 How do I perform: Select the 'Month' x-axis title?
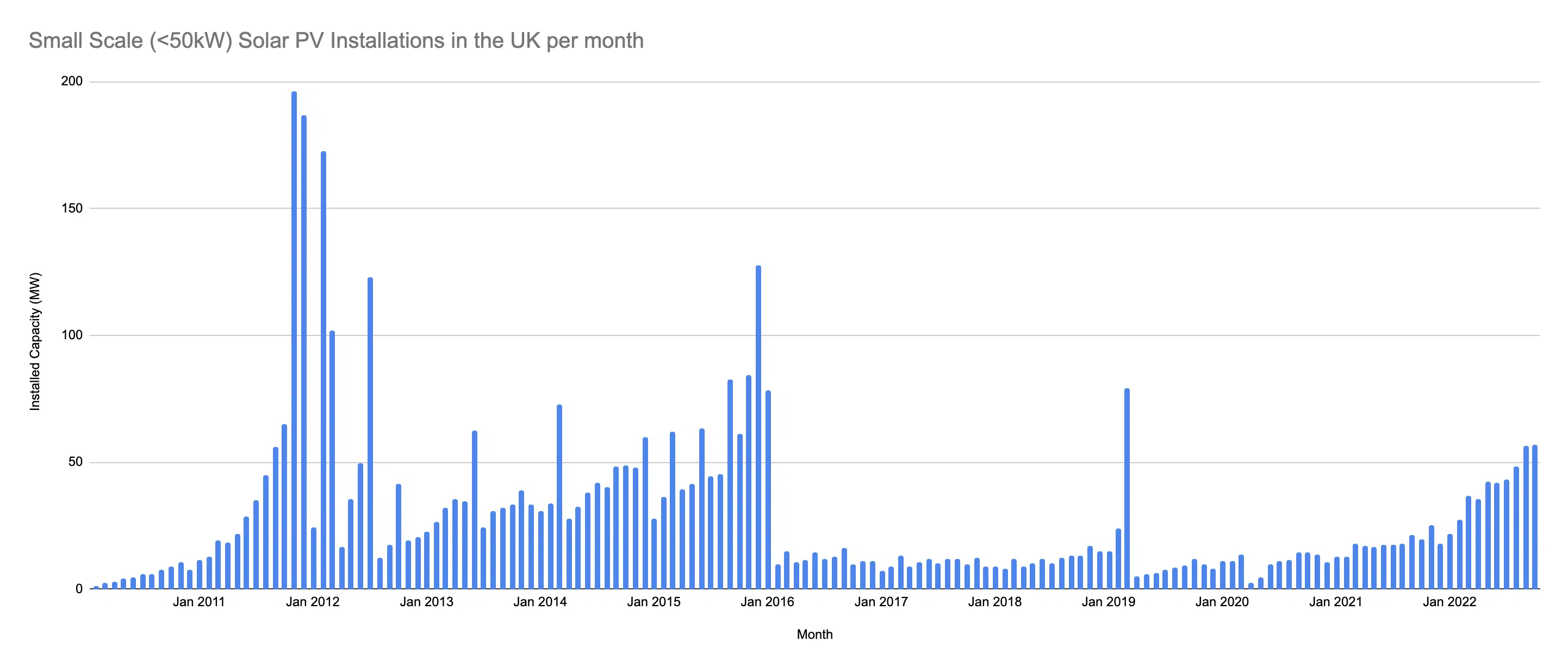tap(814, 634)
